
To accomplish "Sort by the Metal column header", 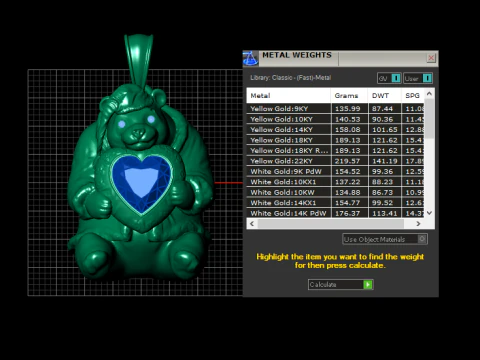I will pyautogui.click(x=289, y=96).
